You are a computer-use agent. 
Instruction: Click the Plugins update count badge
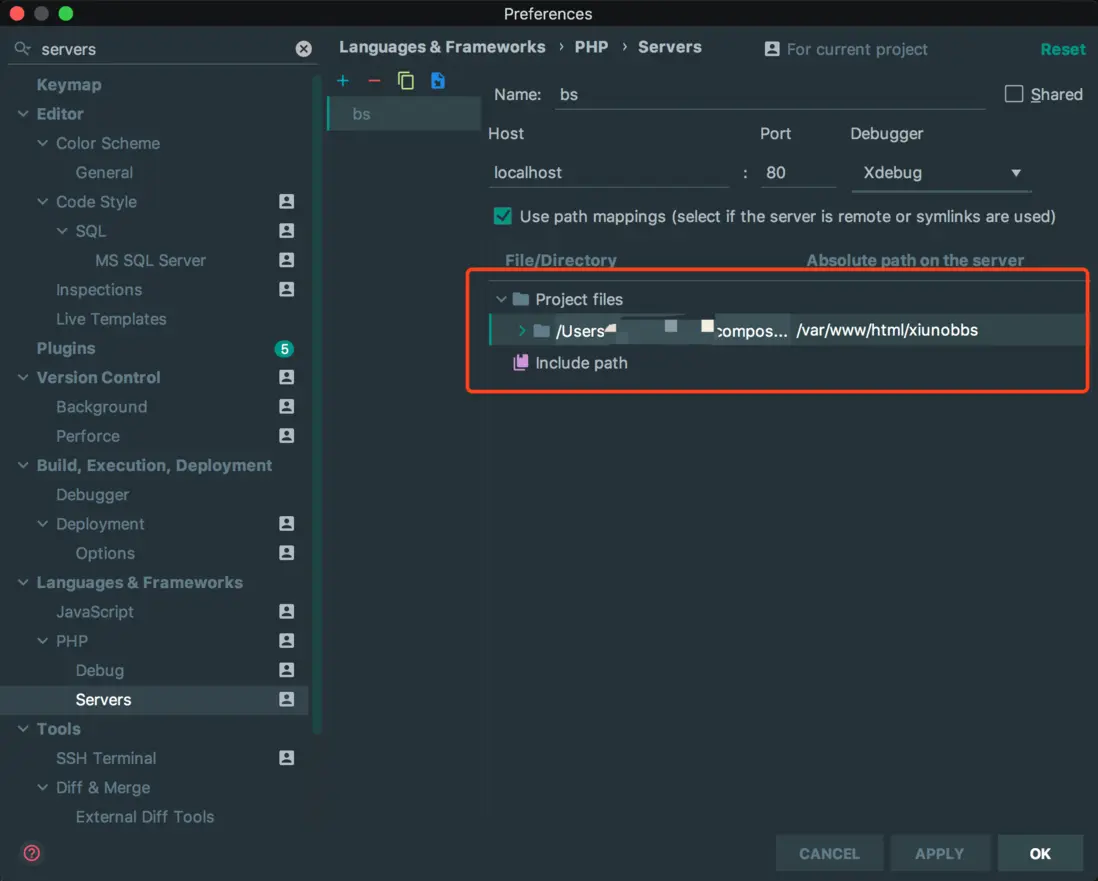point(285,349)
